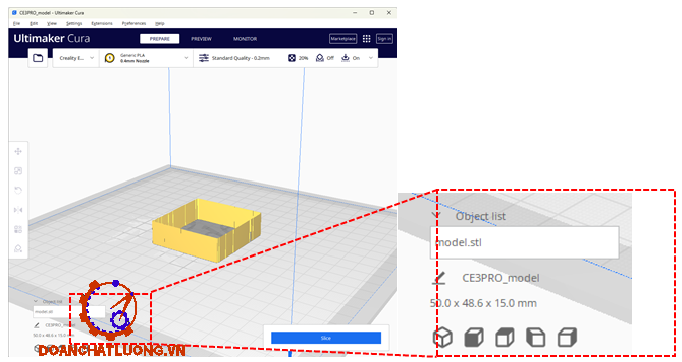The width and height of the screenshot is (682, 362).
Task: Collapse the Object list chevron
Action: 435,215
